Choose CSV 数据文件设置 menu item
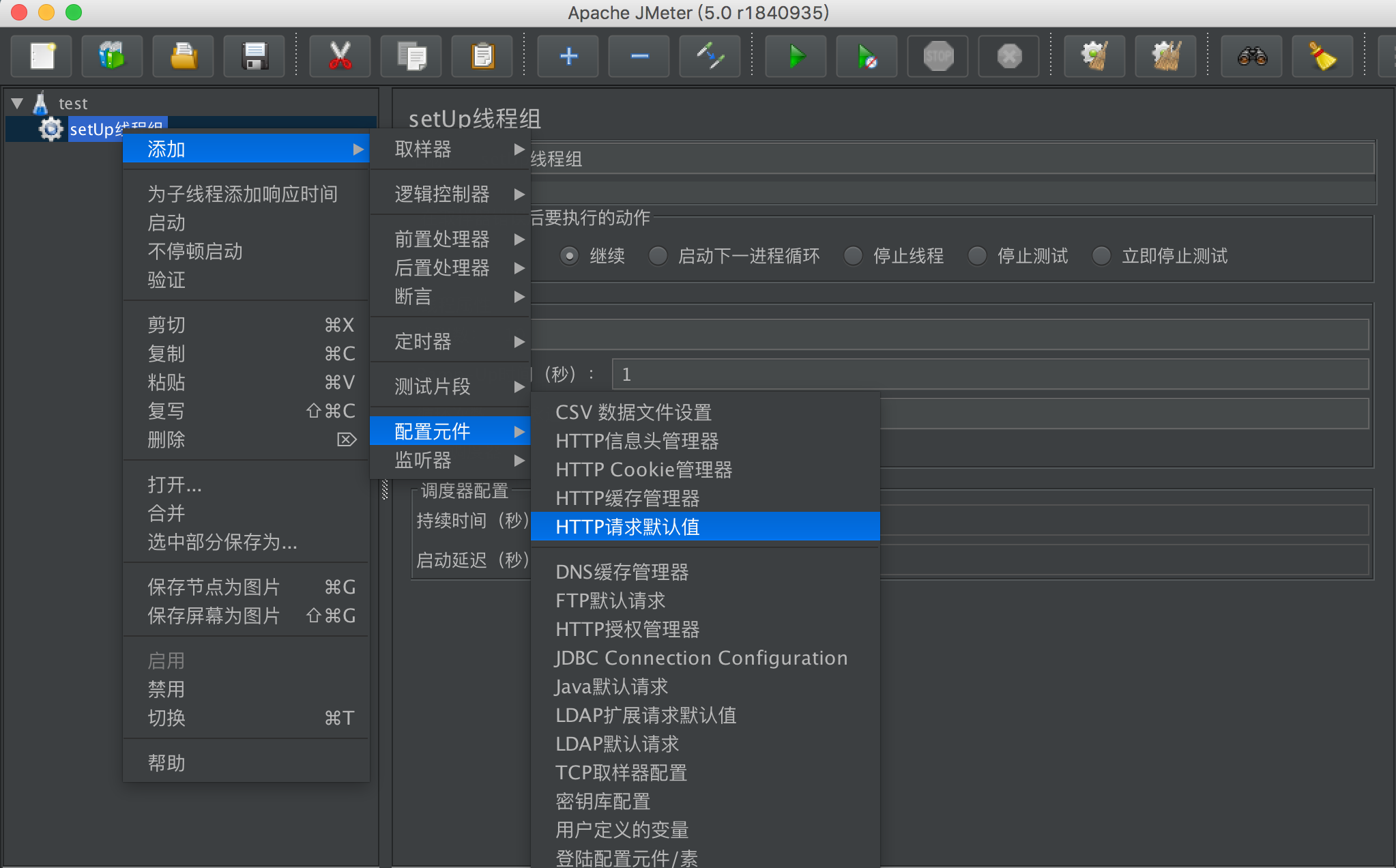The height and width of the screenshot is (868, 1396). tap(706, 412)
